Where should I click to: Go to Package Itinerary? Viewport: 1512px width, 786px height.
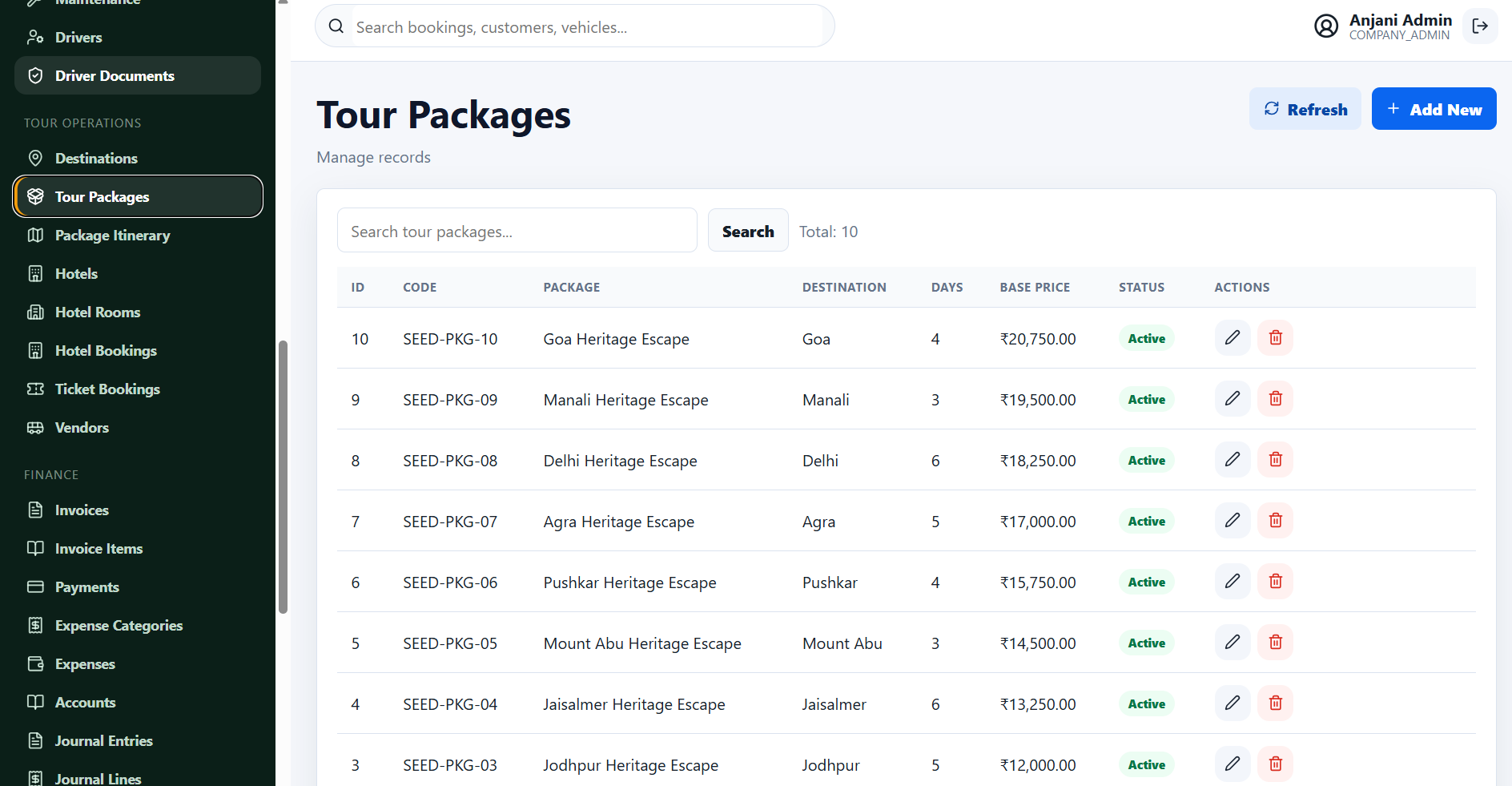pos(138,235)
